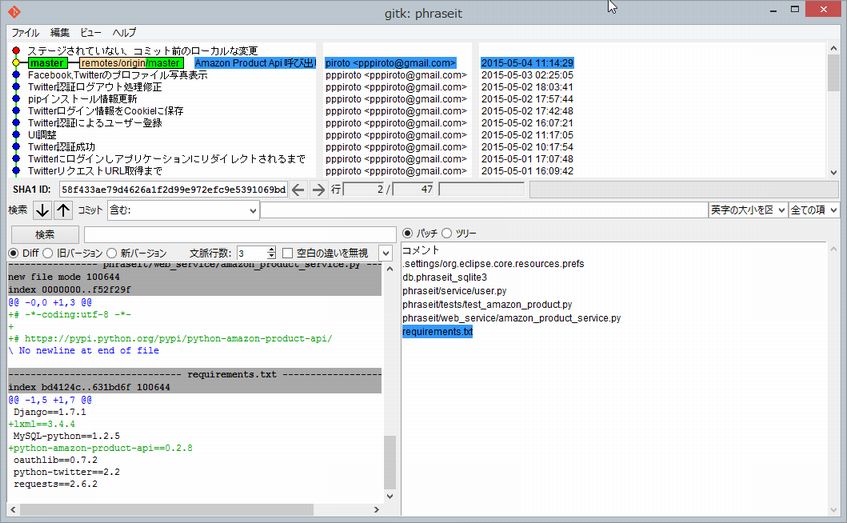Click the red uncommitted-changes node in graph
847x523 pixels.
(16, 50)
